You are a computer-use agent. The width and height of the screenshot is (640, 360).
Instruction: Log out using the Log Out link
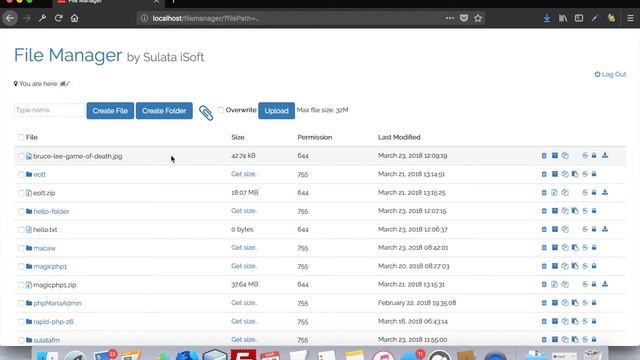click(x=610, y=74)
